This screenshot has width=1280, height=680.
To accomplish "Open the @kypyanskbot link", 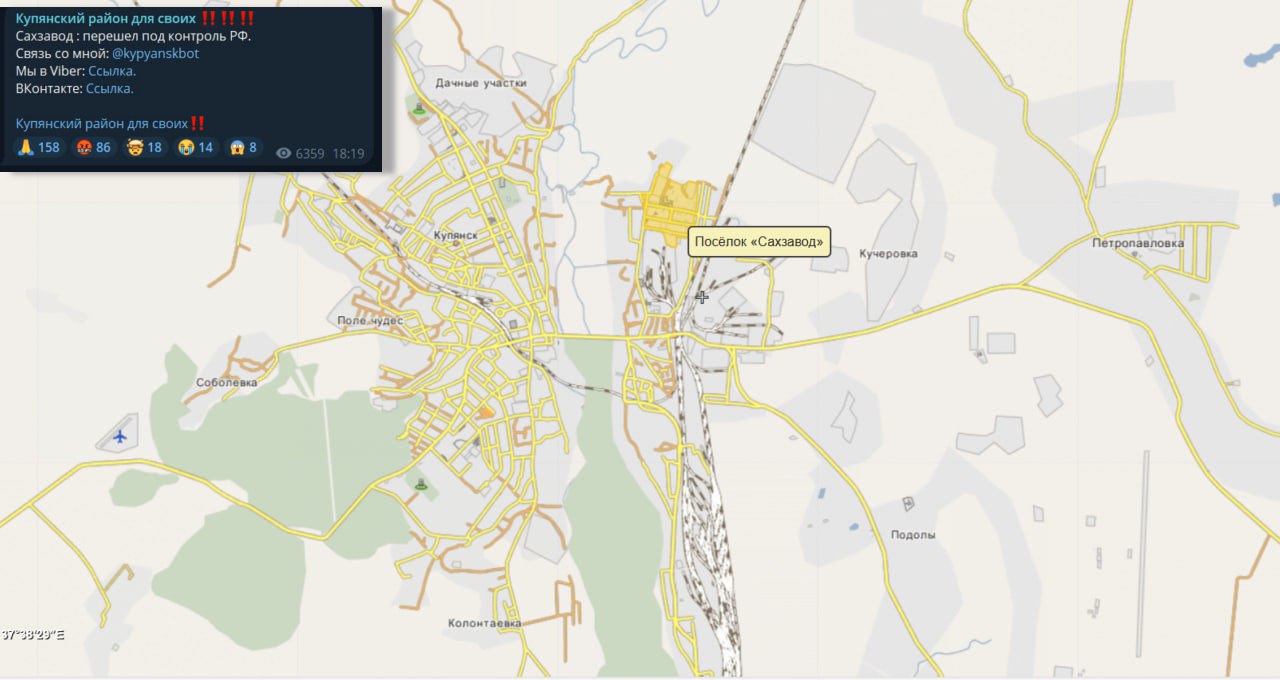I will [155, 54].
